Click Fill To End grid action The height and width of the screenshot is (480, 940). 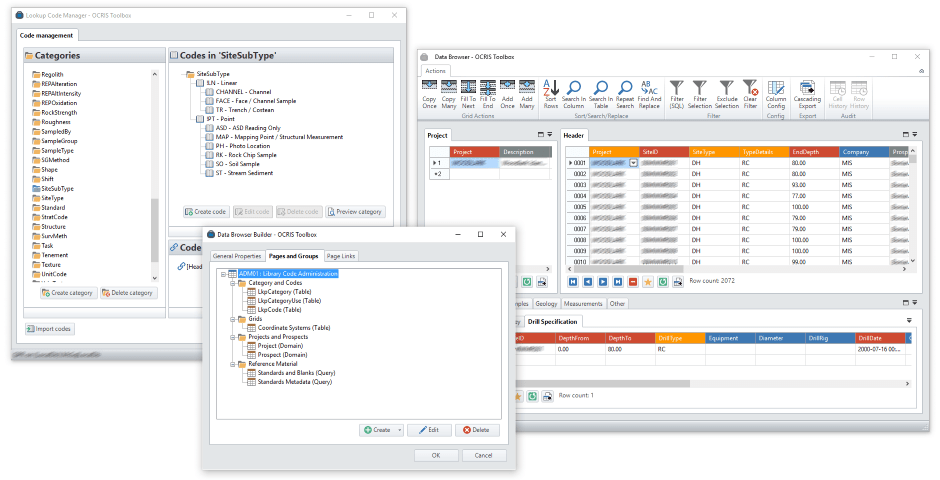click(x=487, y=93)
